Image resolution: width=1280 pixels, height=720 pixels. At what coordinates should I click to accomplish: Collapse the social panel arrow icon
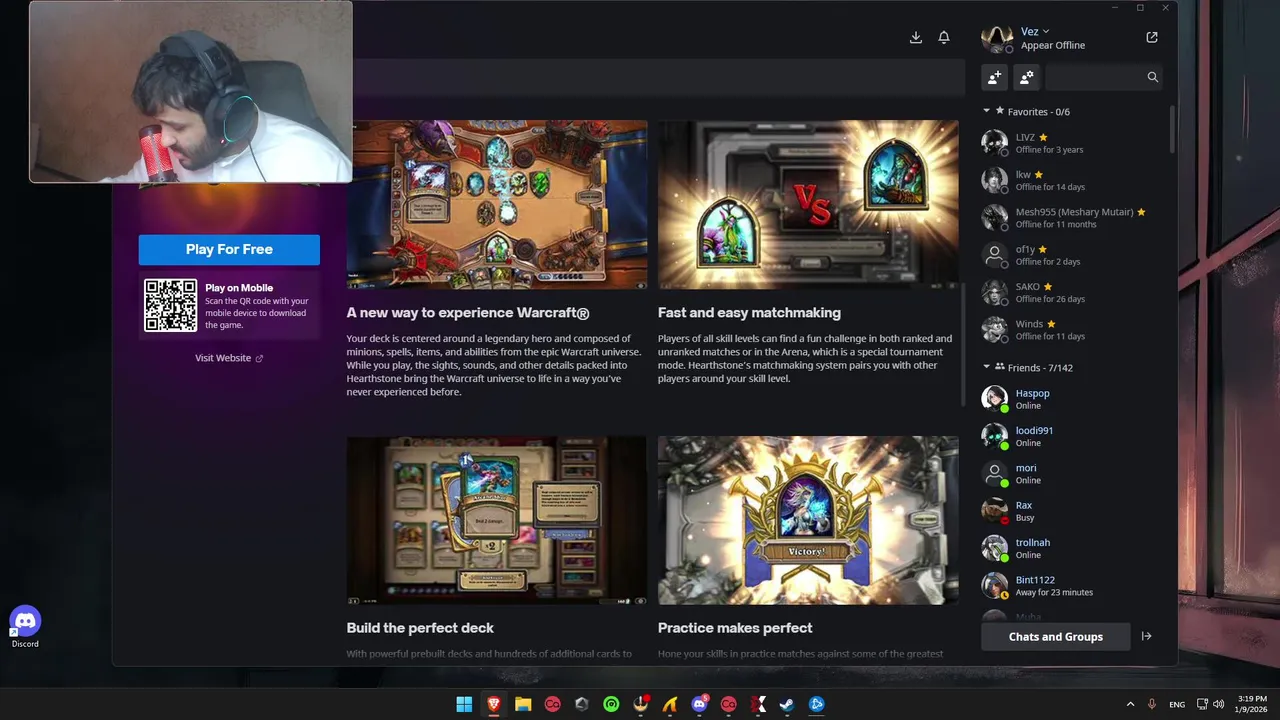click(x=1147, y=636)
